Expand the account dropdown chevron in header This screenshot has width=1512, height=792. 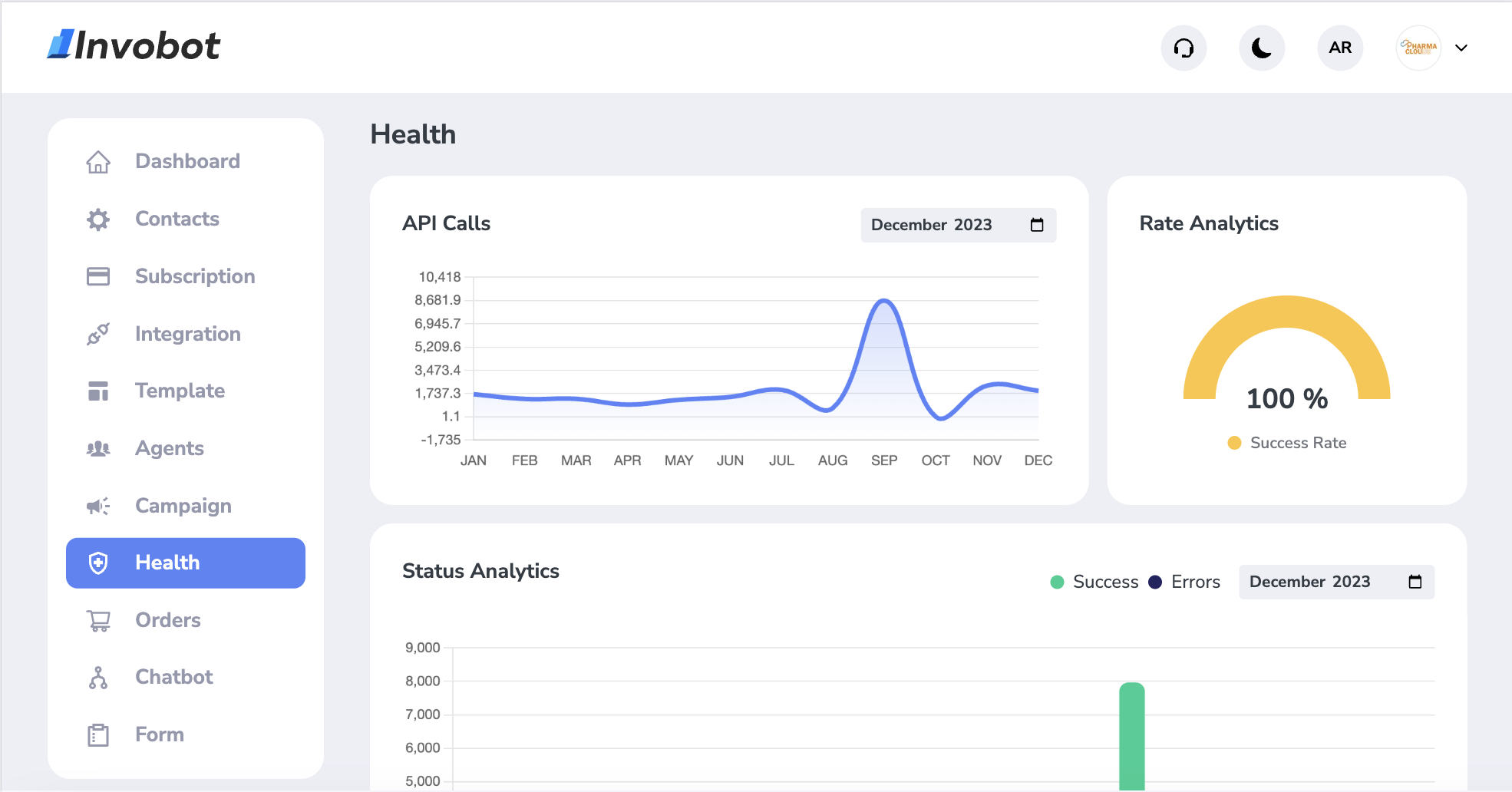[x=1461, y=48]
